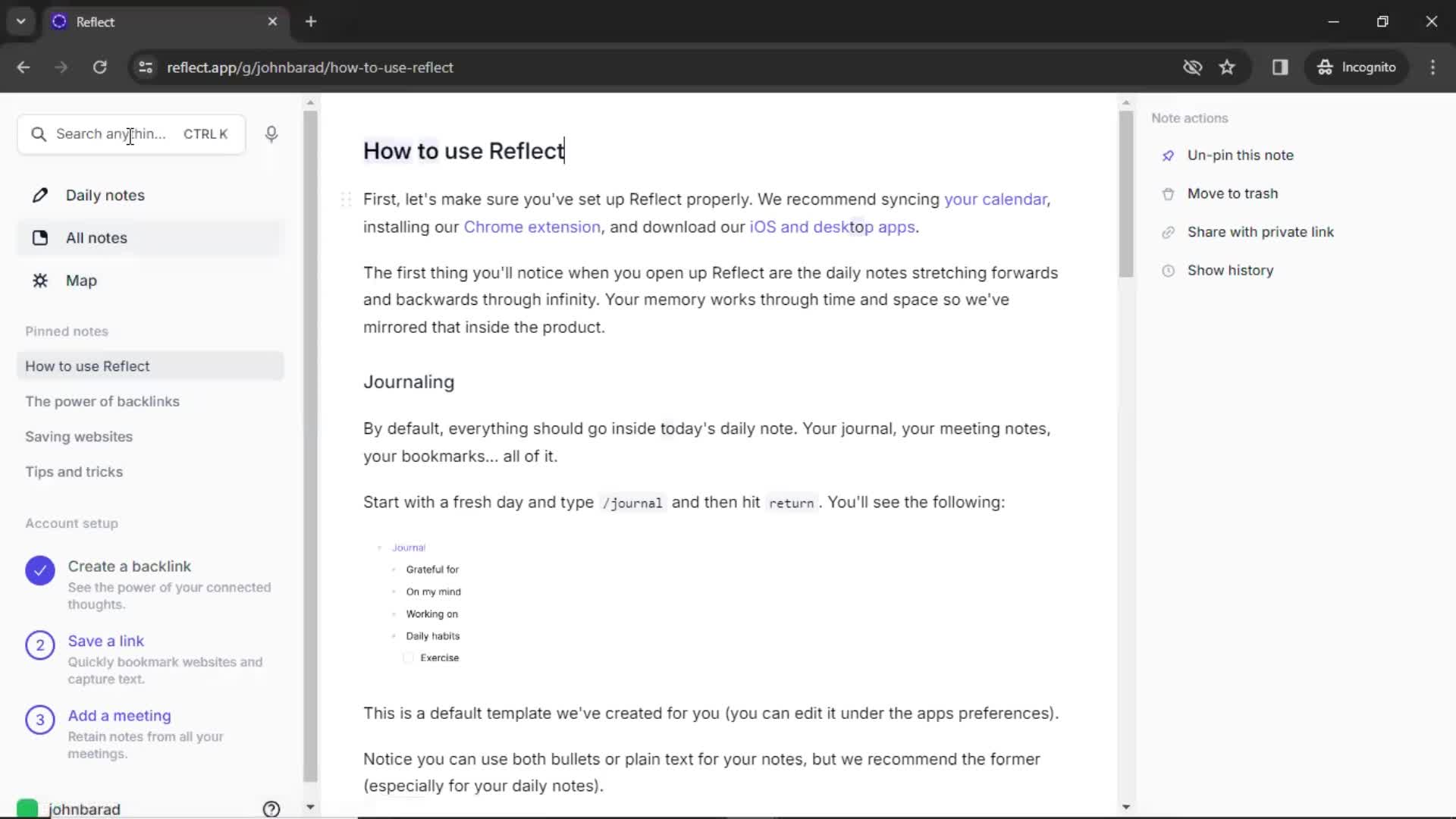
Task: Click the 'return' inline code text
Action: (791, 503)
